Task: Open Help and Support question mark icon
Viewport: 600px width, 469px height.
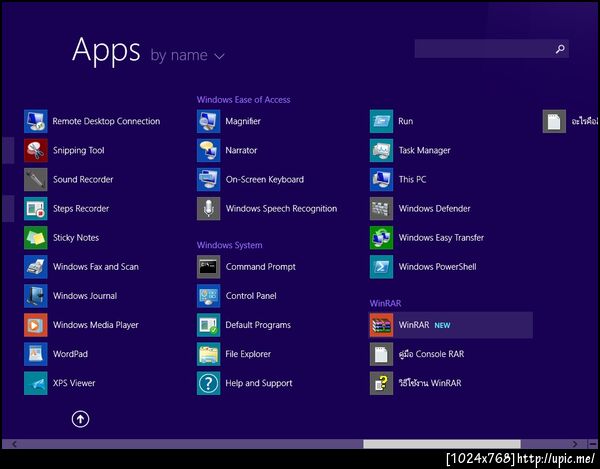Action: (209, 383)
